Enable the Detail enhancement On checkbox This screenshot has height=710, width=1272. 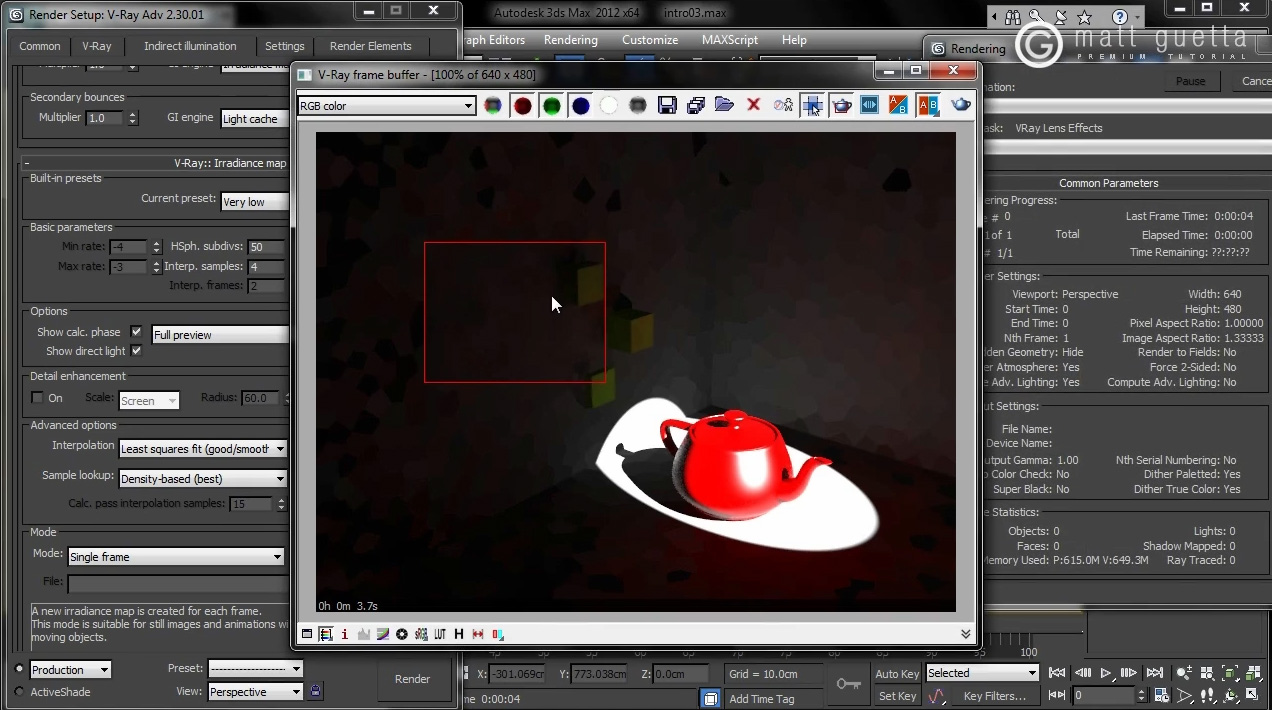tap(38, 398)
